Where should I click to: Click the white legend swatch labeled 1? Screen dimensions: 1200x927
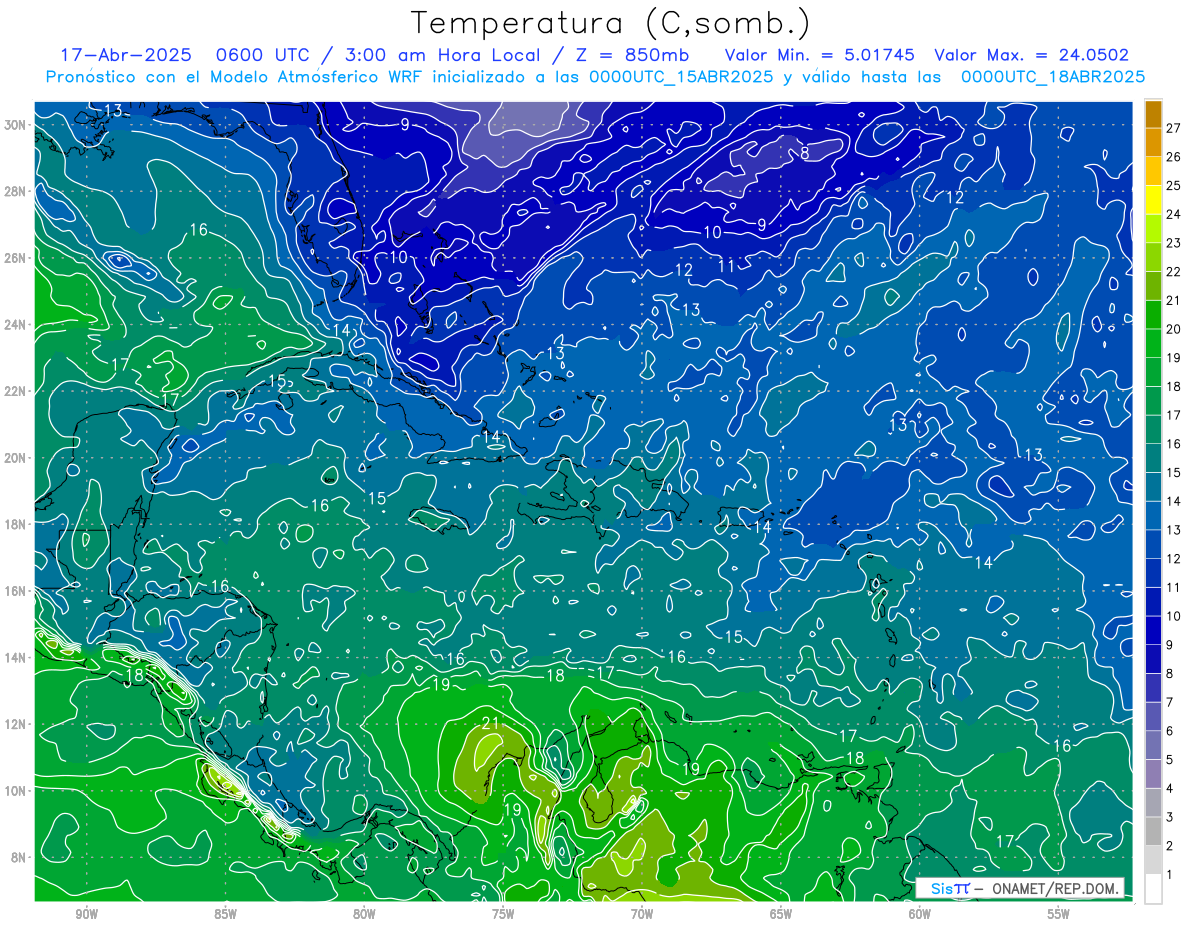pyautogui.click(x=1153, y=889)
